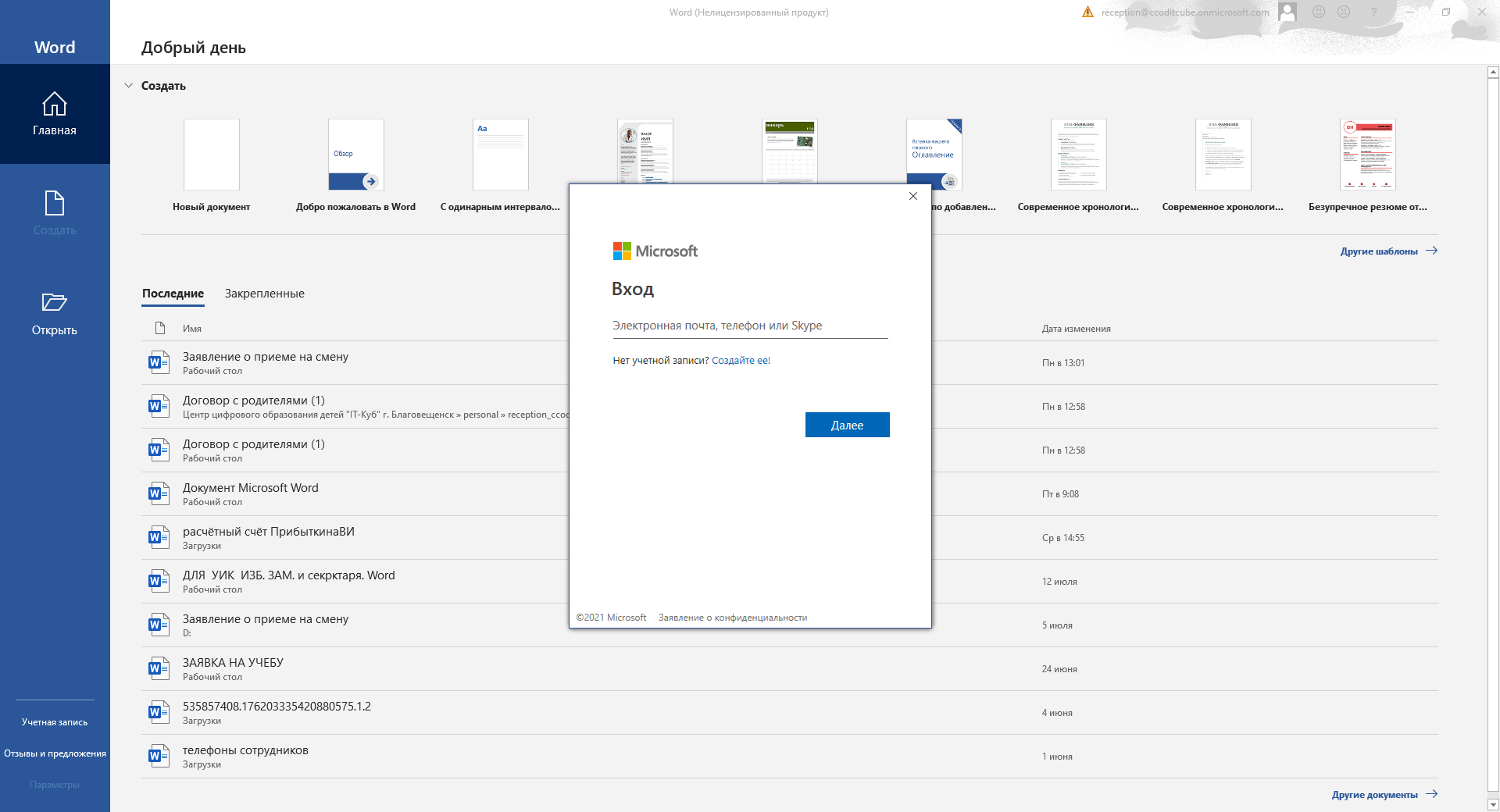Open the Добро пожаловать в Word template
Viewport: 1500px width, 812px height.
tap(356, 166)
